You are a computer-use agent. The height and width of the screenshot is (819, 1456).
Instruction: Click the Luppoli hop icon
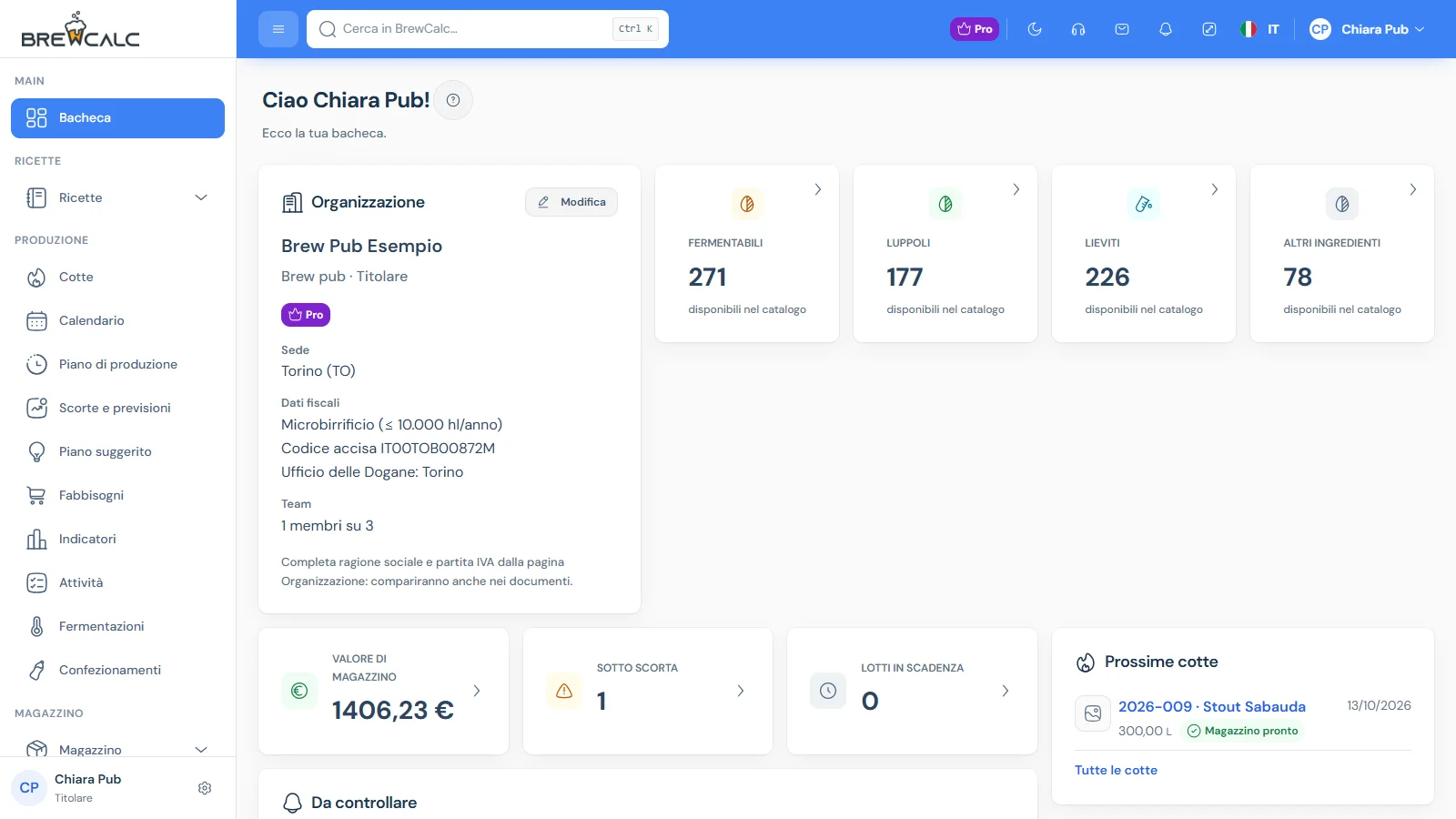(945, 204)
